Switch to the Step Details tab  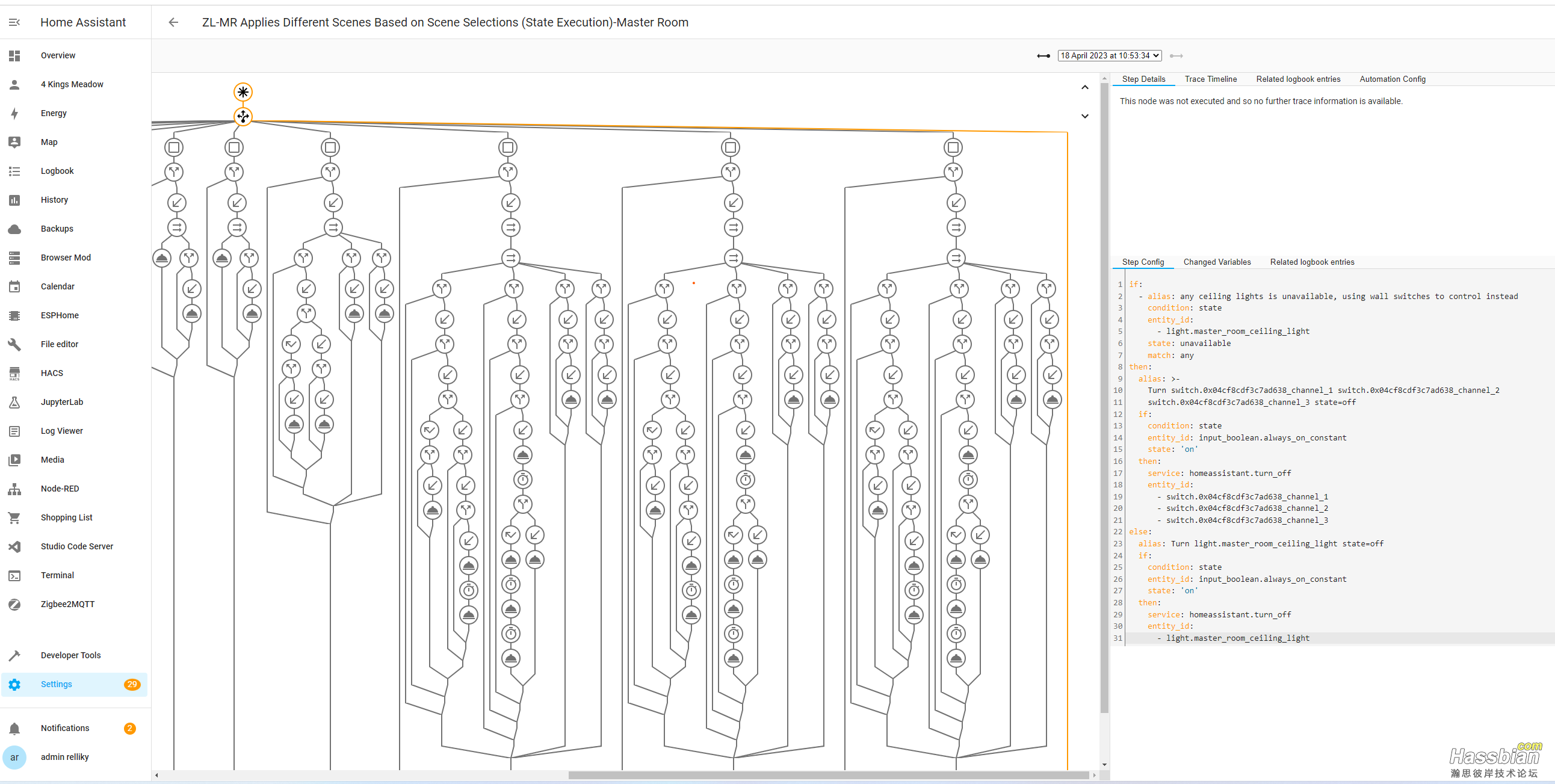click(1143, 79)
